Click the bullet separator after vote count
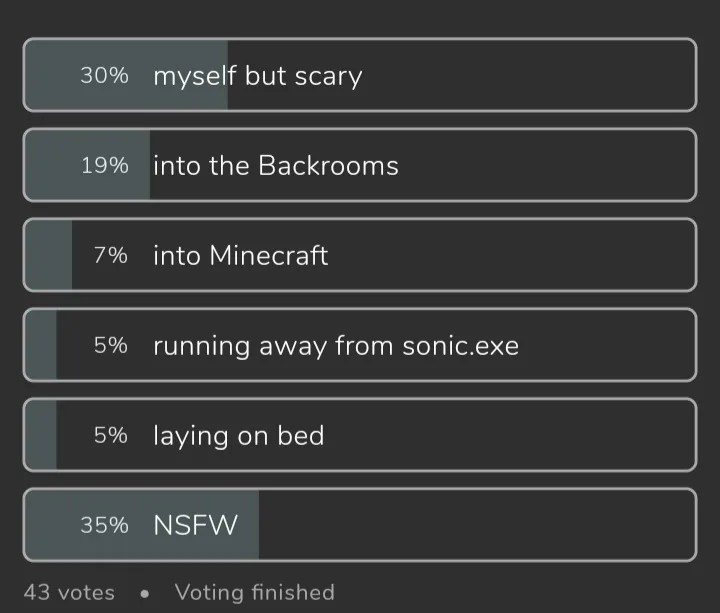This screenshot has width=720, height=613. (145, 594)
